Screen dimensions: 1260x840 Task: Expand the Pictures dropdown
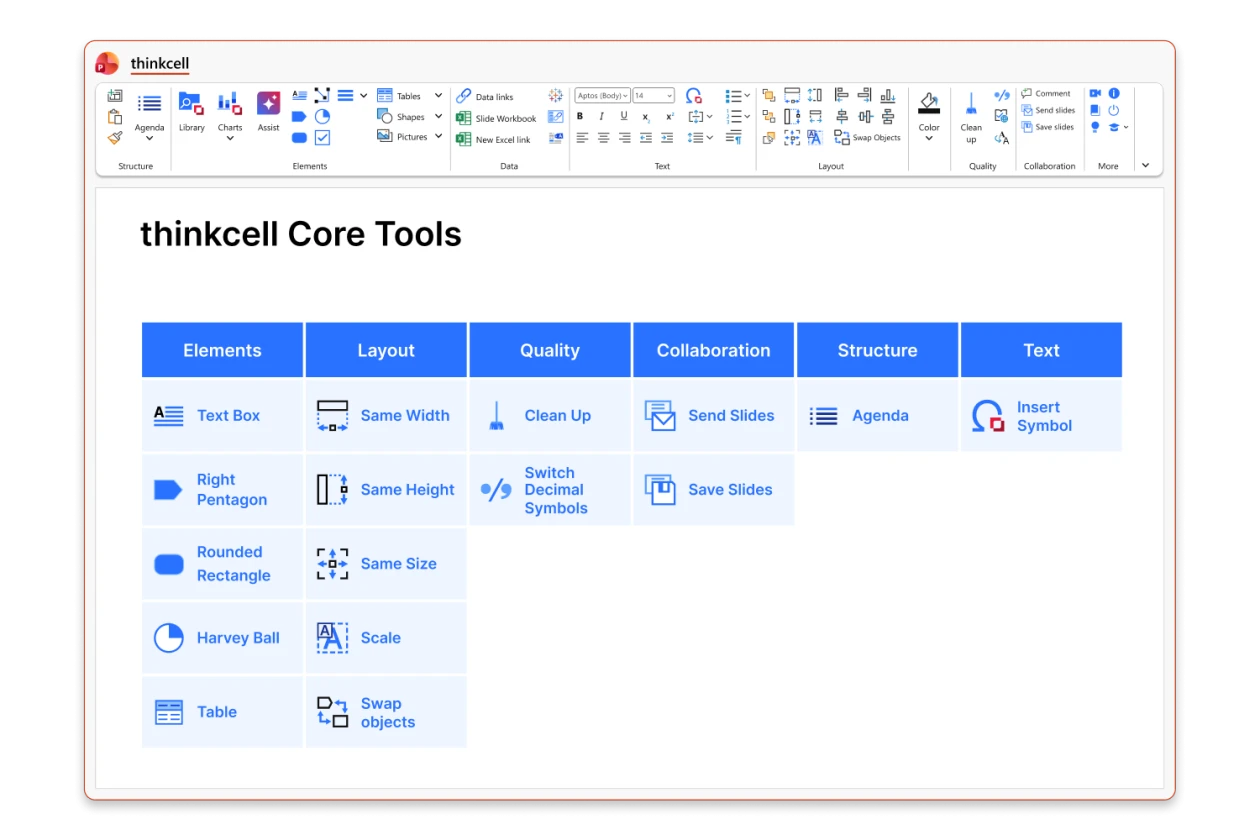[438, 136]
